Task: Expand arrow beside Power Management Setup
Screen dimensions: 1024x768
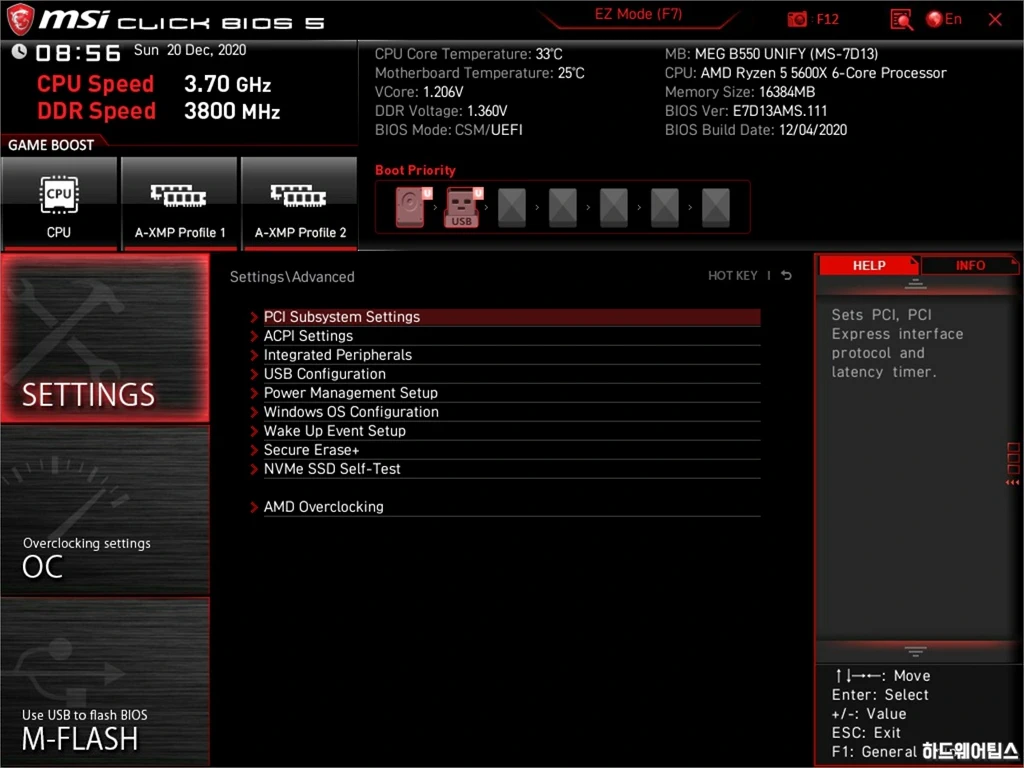Action: (254, 393)
